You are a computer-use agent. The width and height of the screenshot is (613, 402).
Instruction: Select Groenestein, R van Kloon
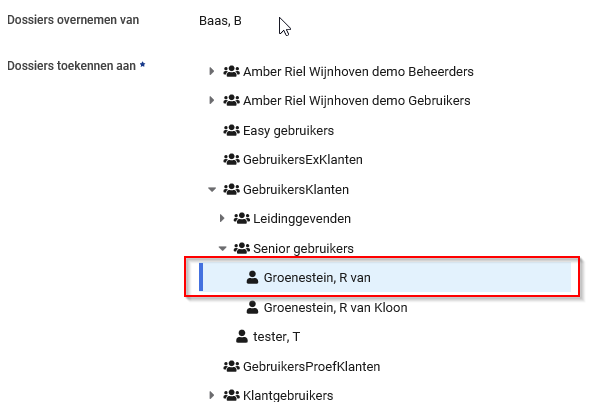coord(335,308)
